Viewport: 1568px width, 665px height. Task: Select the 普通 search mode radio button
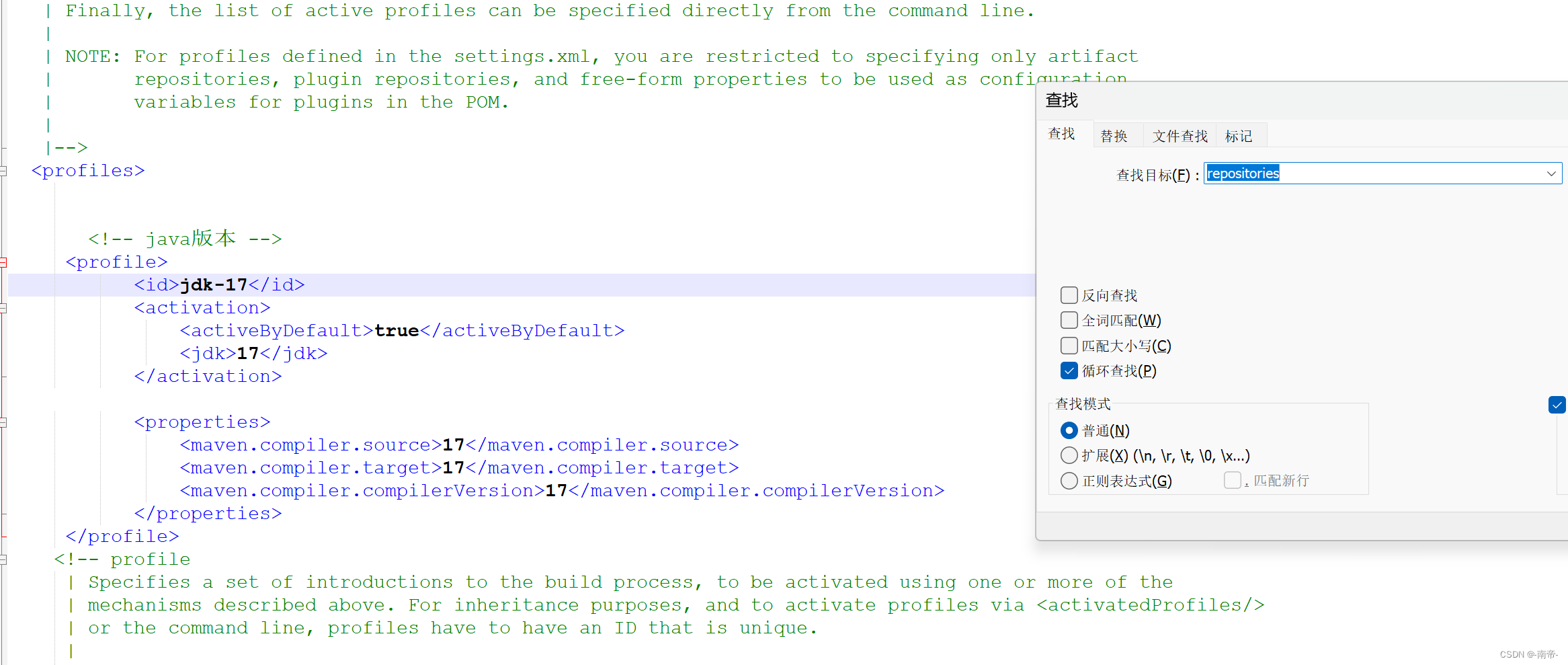(x=1069, y=430)
